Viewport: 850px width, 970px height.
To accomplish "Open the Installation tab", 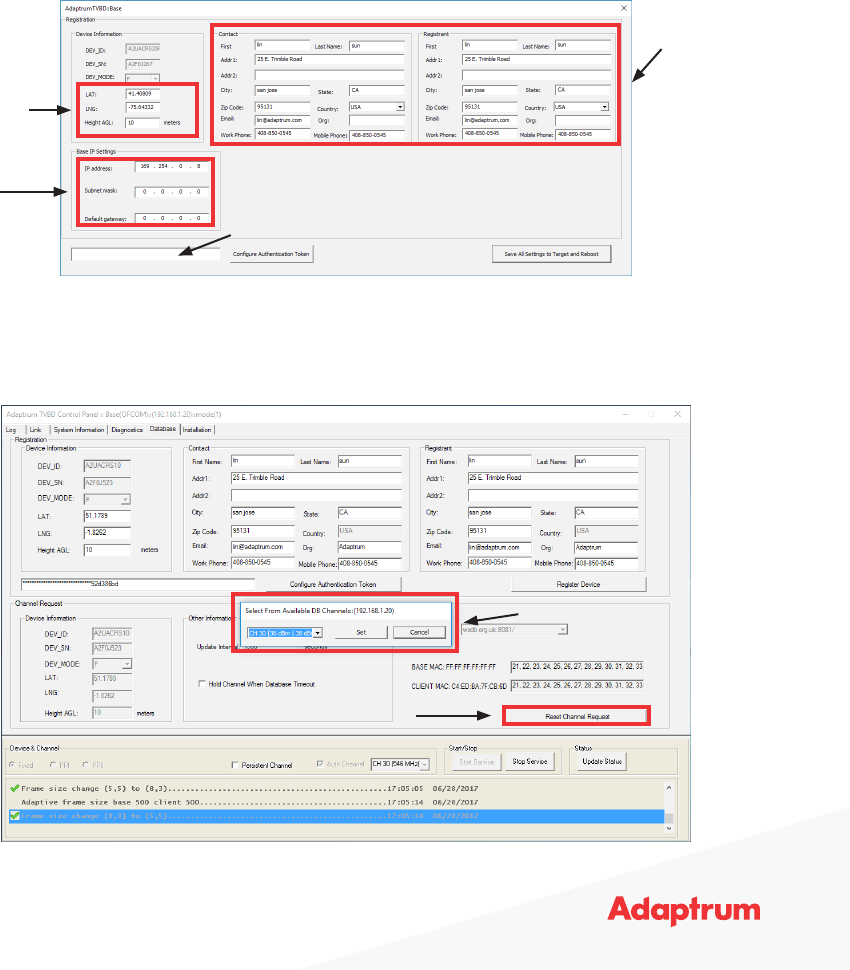I will (x=197, y=430).
